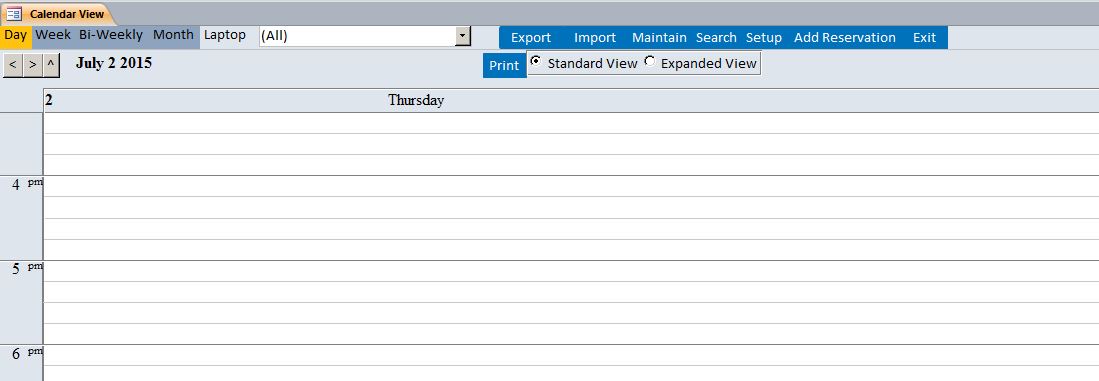Open the Laptop filter dropdown arrow

pos(463,36)
